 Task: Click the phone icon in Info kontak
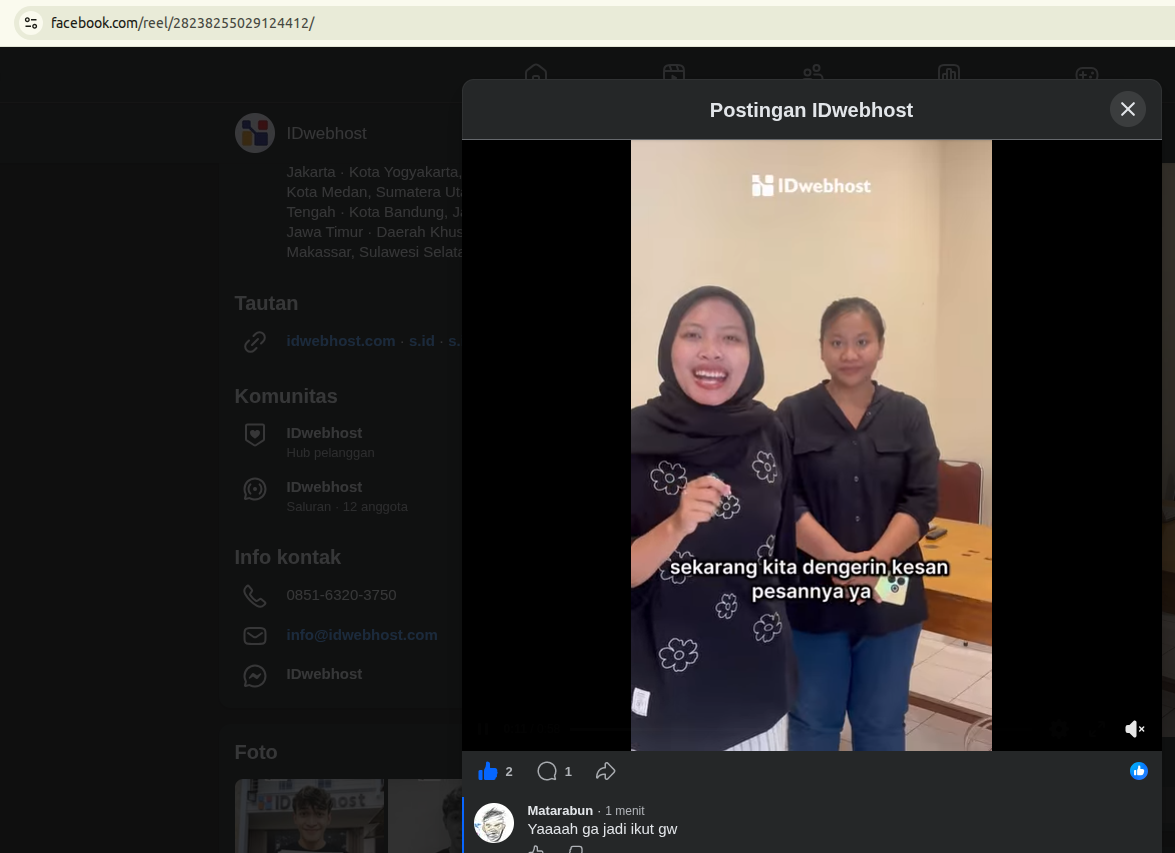[x=255, y=596]
